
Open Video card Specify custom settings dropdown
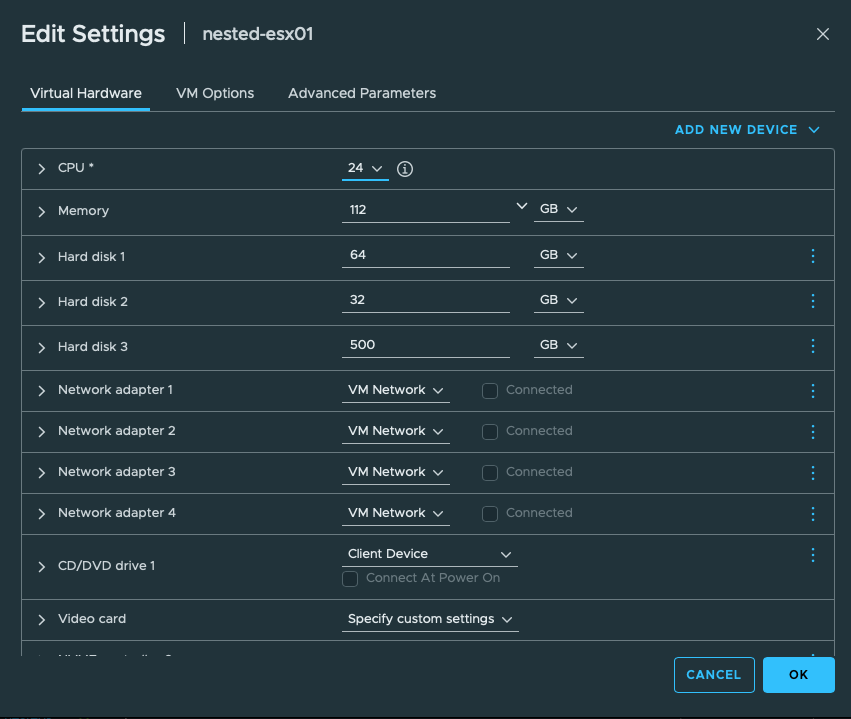pos(430,619)
